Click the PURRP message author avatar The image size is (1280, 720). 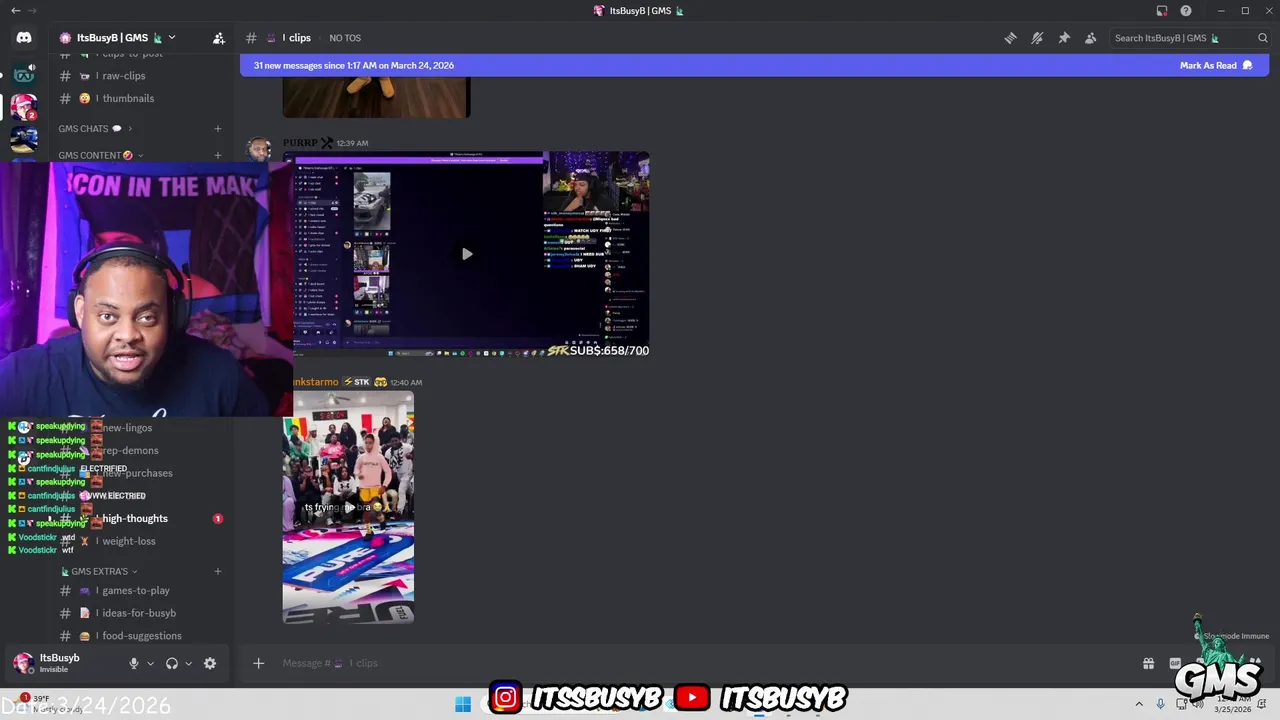259,150
